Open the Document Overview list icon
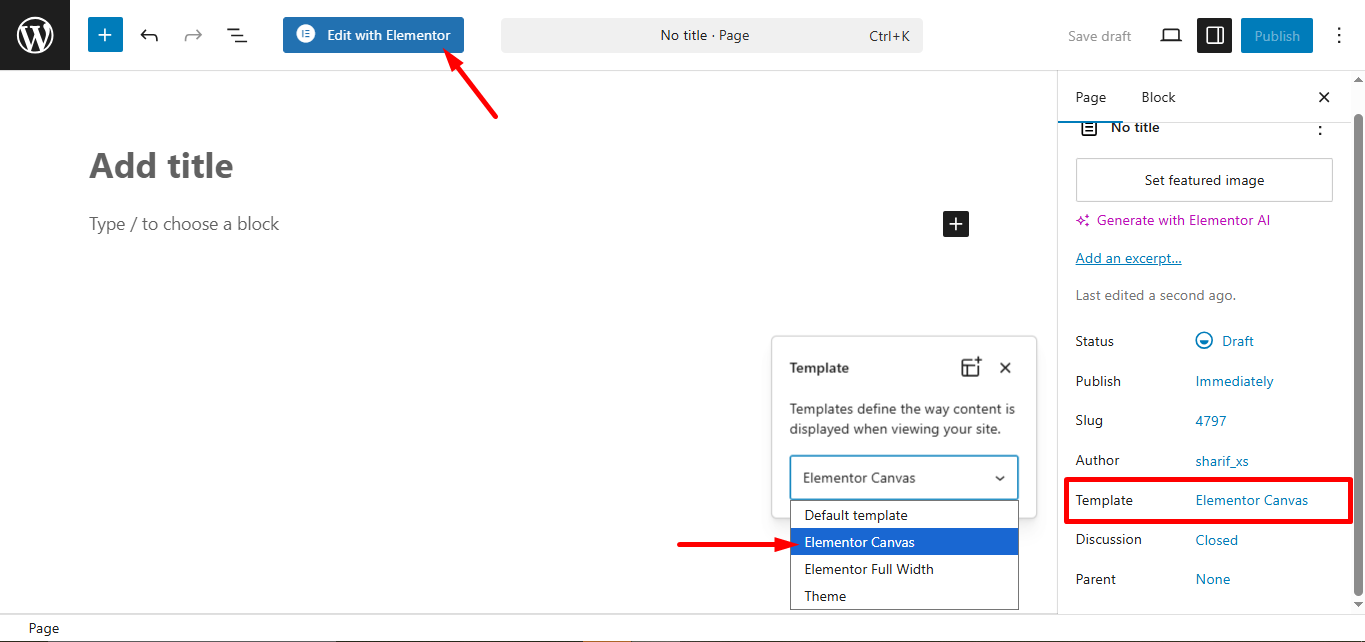Viewport: 1365px width, 642px height. coord(236,34)
